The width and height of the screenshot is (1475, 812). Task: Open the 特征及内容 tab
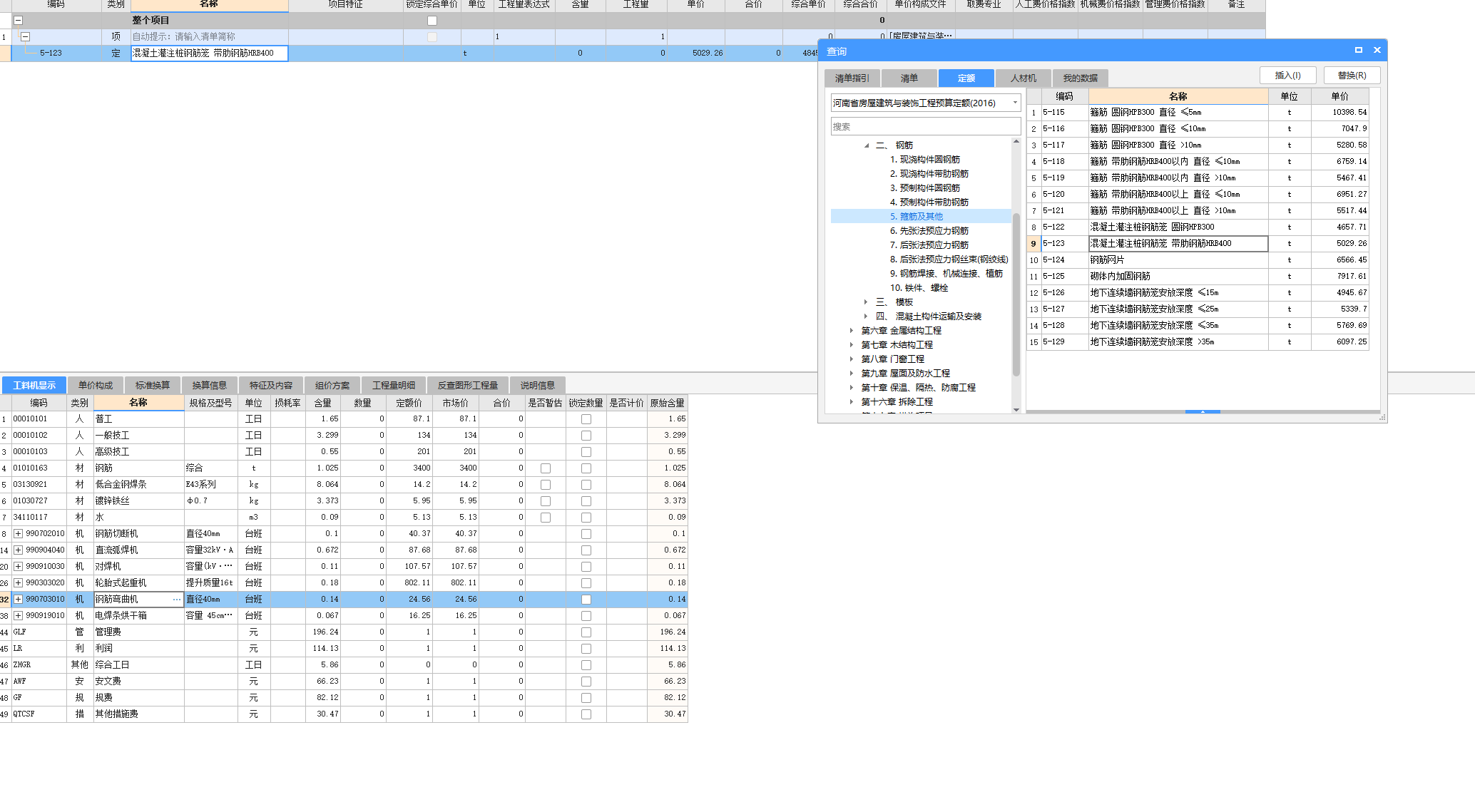[x=271, y=386]
